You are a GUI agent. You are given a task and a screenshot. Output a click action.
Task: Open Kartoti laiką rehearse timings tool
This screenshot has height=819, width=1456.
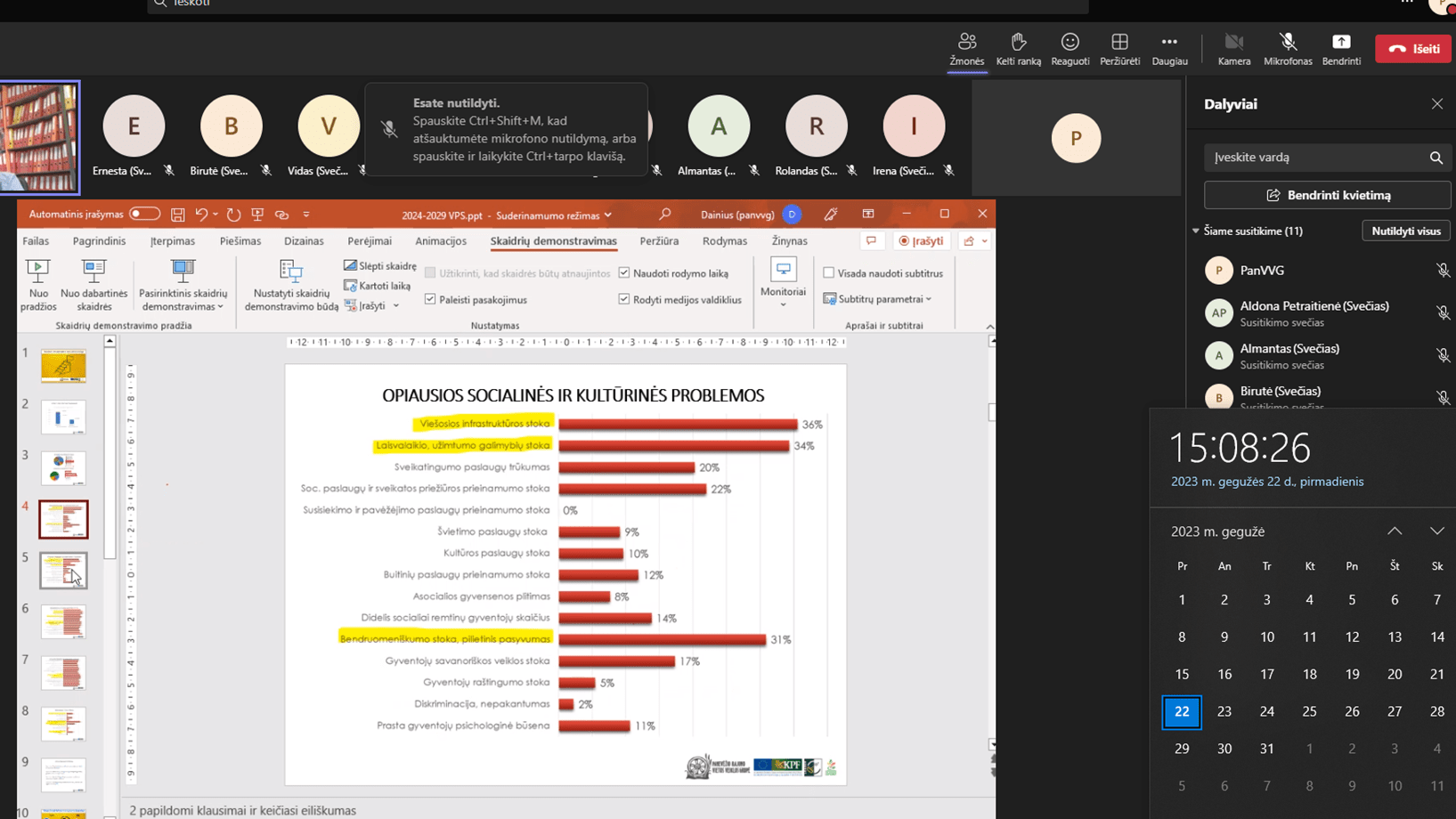pos(378,286)
